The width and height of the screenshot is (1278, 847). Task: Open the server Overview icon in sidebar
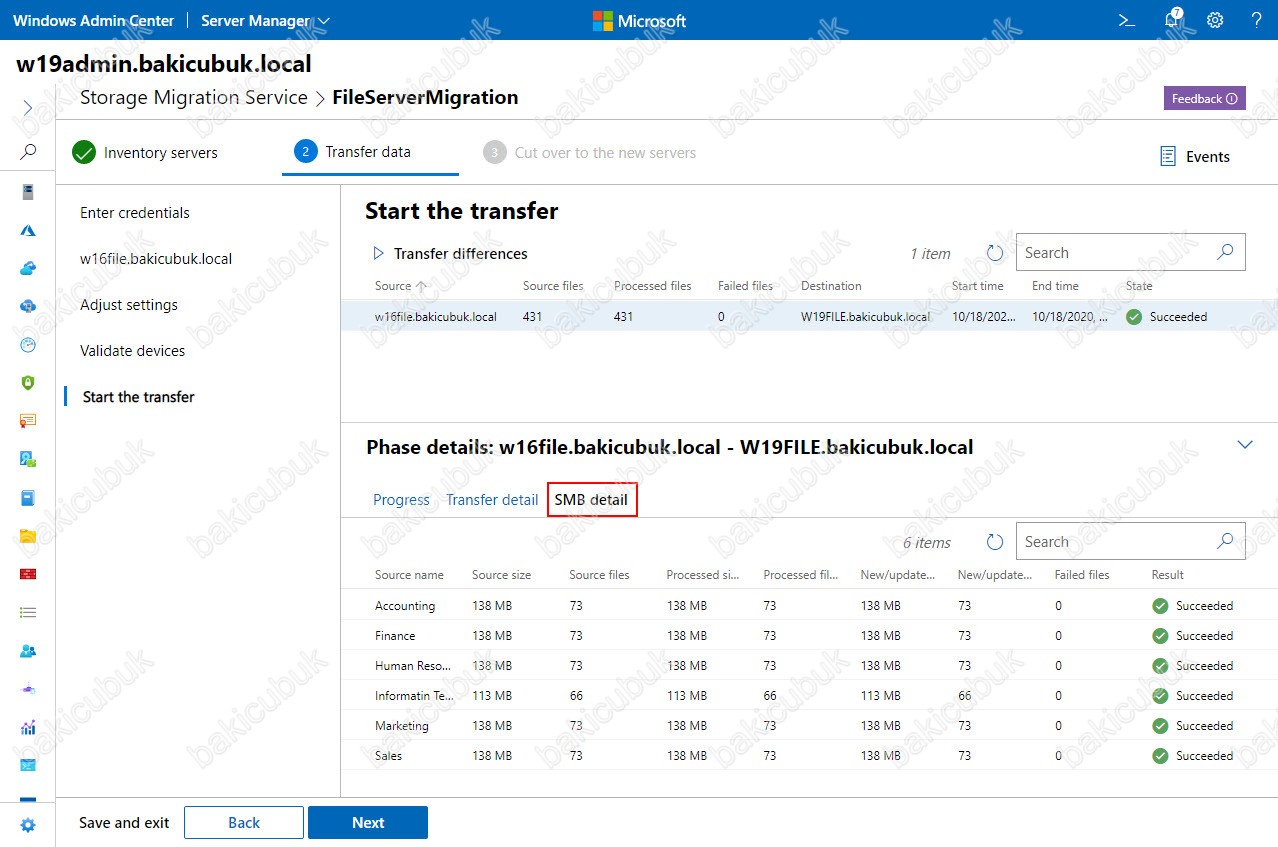(x=28, y=192)
